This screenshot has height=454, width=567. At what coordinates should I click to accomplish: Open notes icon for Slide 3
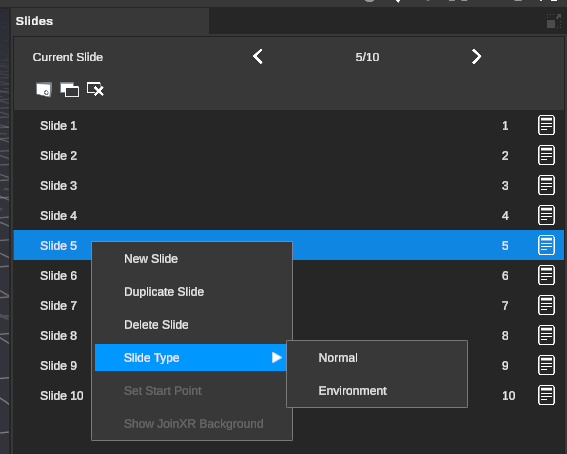click(546, 185)
